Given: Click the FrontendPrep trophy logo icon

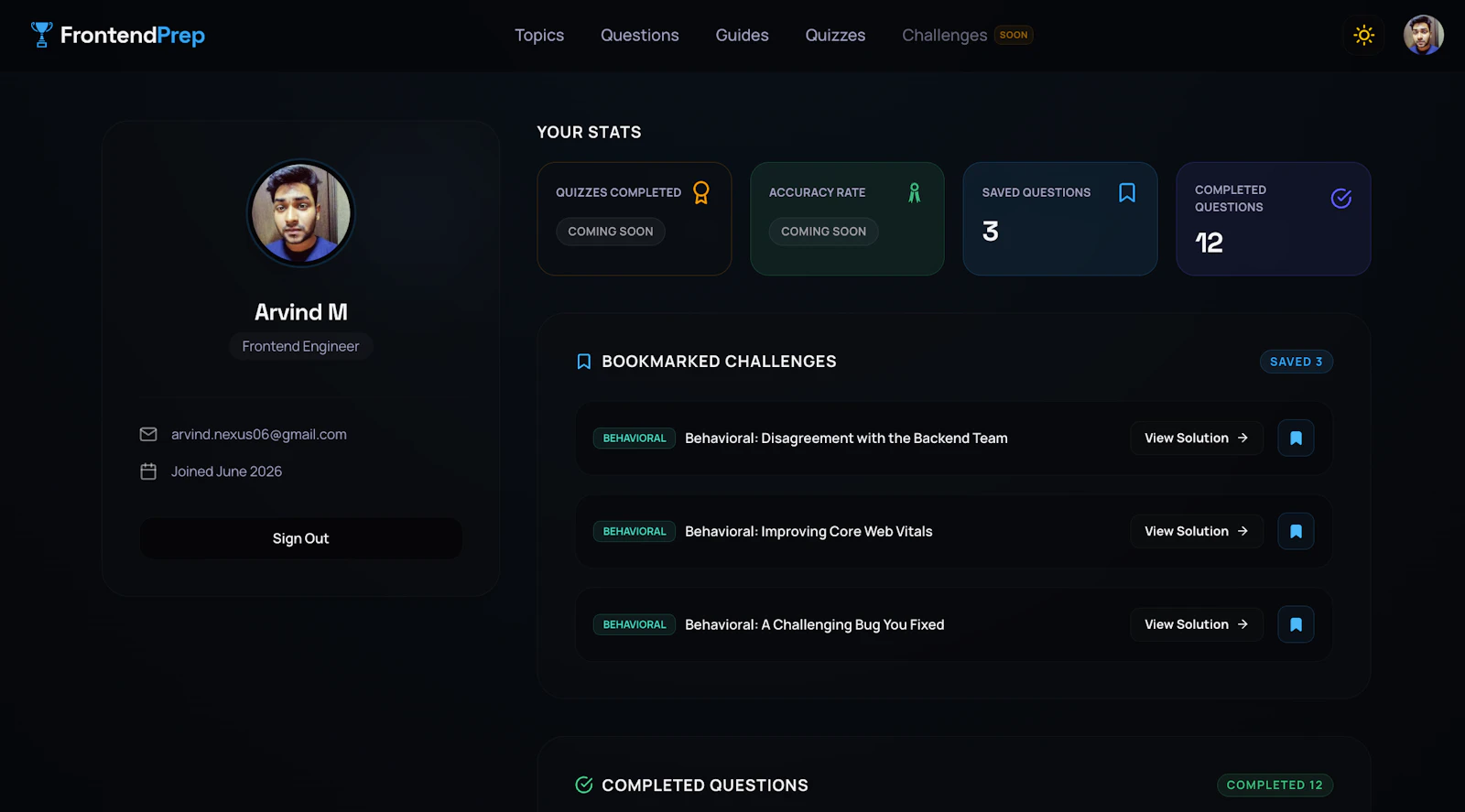Looking at the screenshot, I should (x=41, y=35).
